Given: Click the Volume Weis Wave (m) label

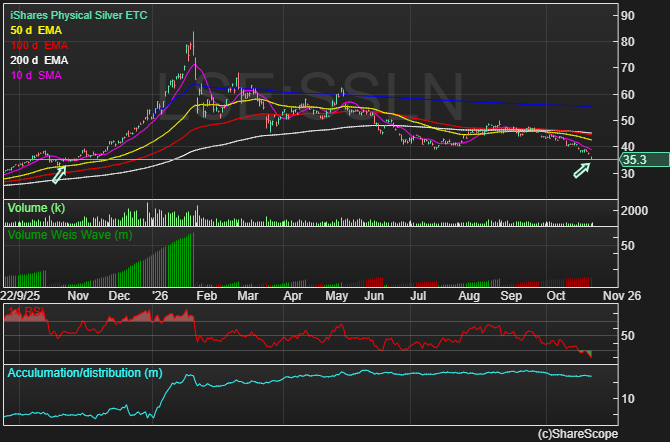Looking at the screenshot, I should [x=70, y=235].
